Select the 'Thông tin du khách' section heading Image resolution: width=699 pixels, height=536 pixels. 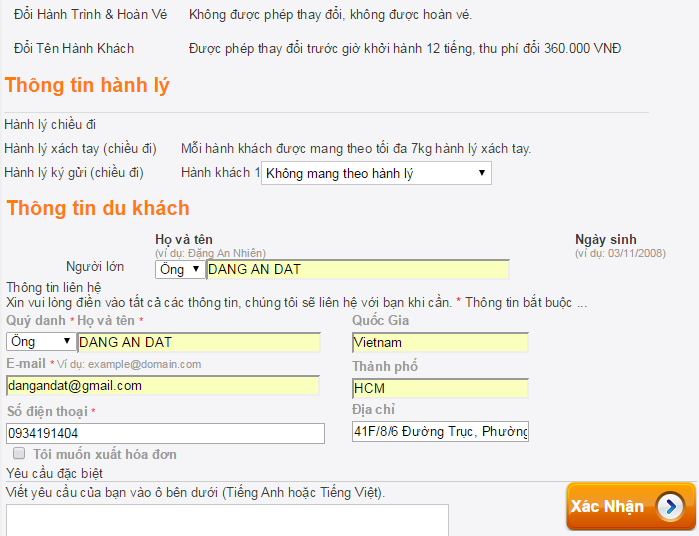point(97,208)
